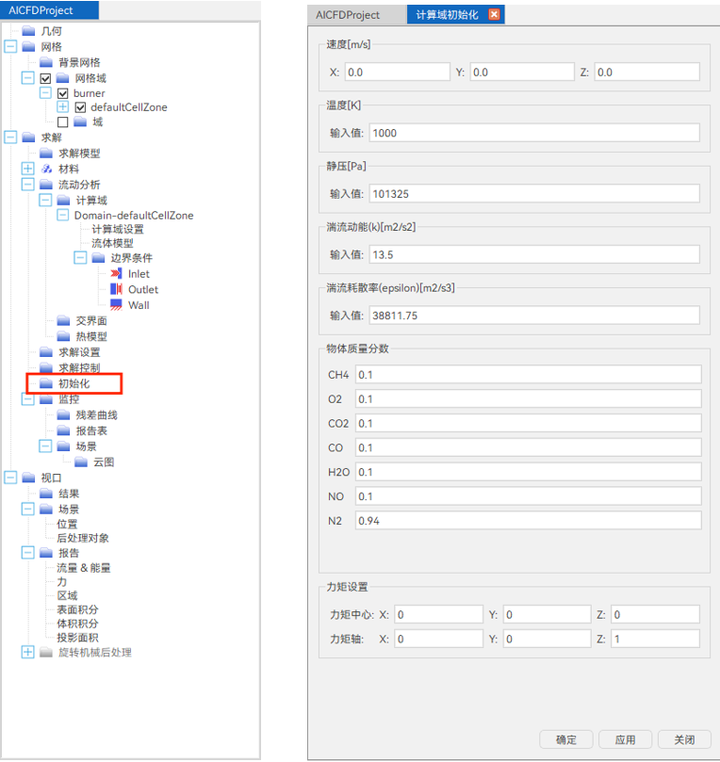
Task: Click the 应用 button
Action: click(x=625, y=740)
